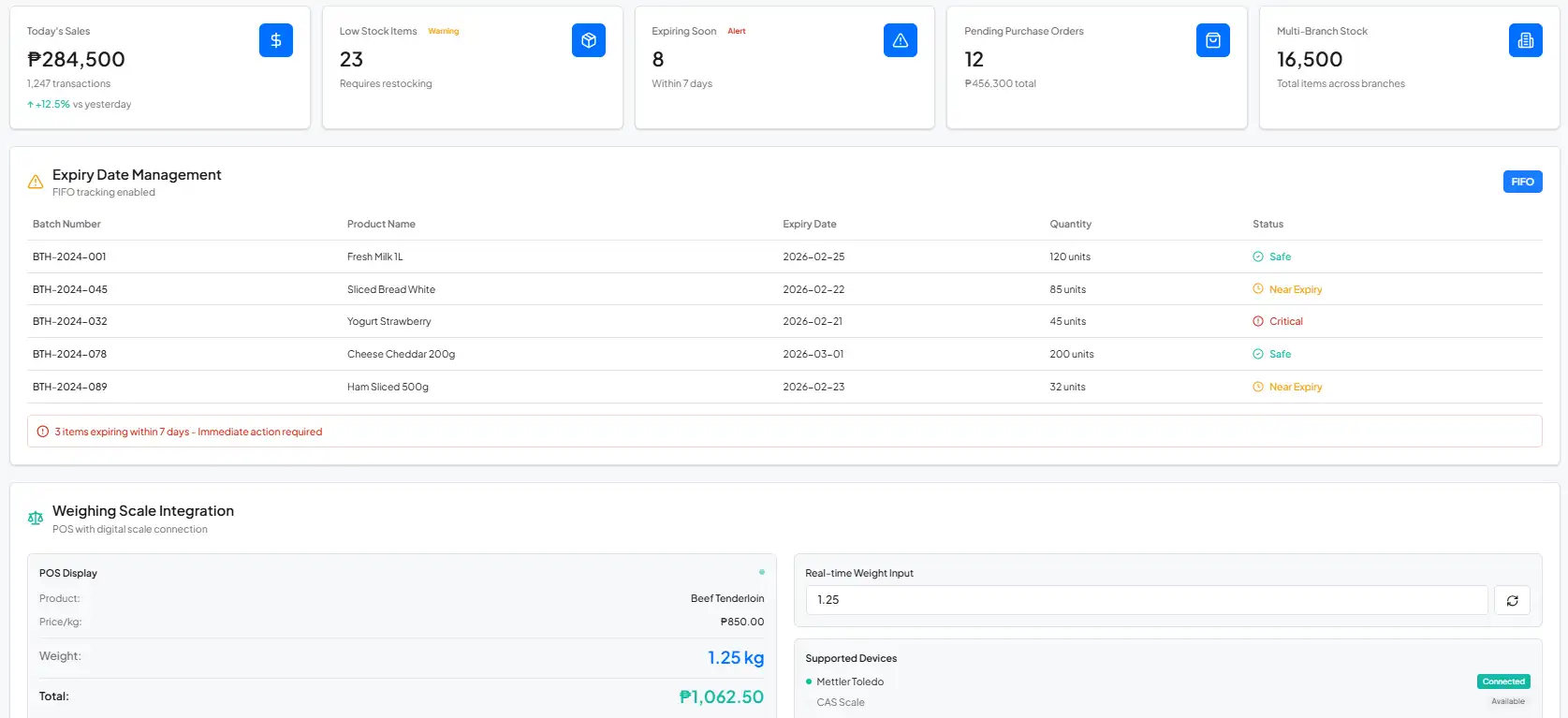The image size is (1568, 718).
Task: Click the Alert label on Expiring Soon
Action: 737,31
